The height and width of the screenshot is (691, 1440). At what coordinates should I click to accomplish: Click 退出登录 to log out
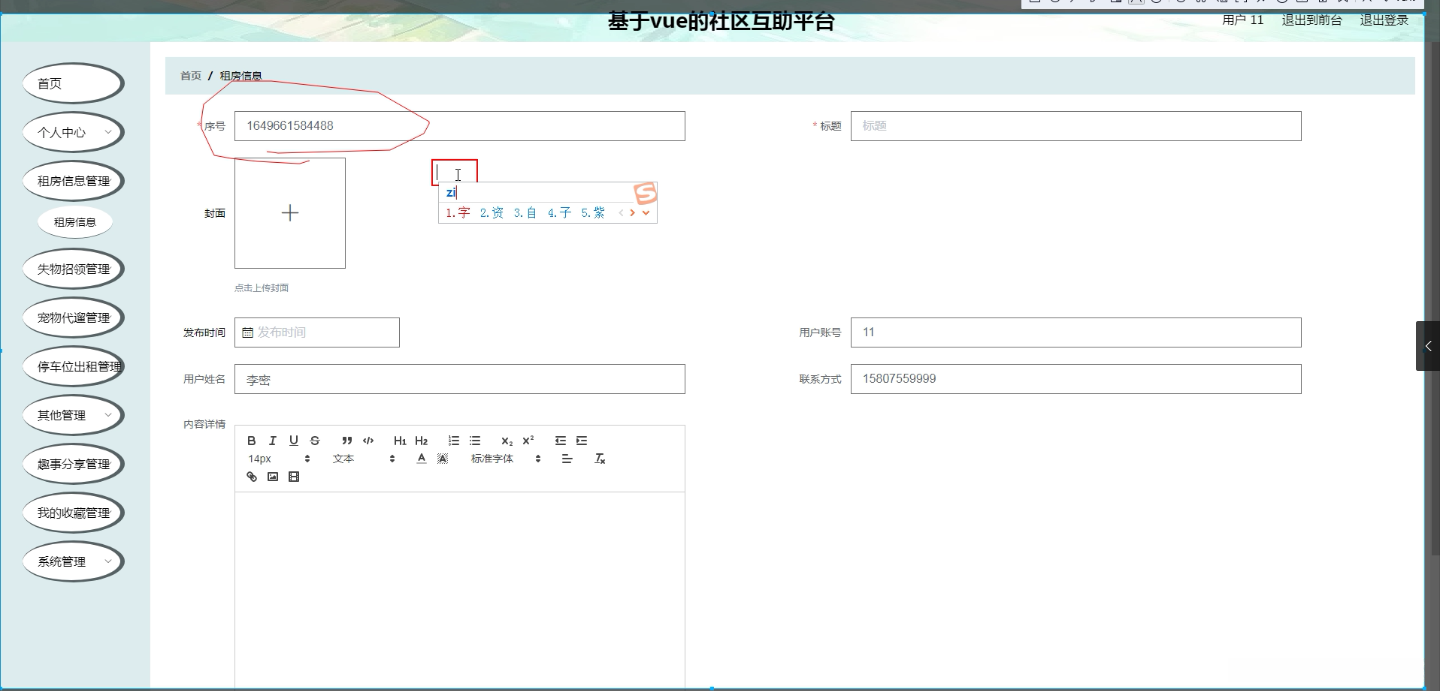1384,20
